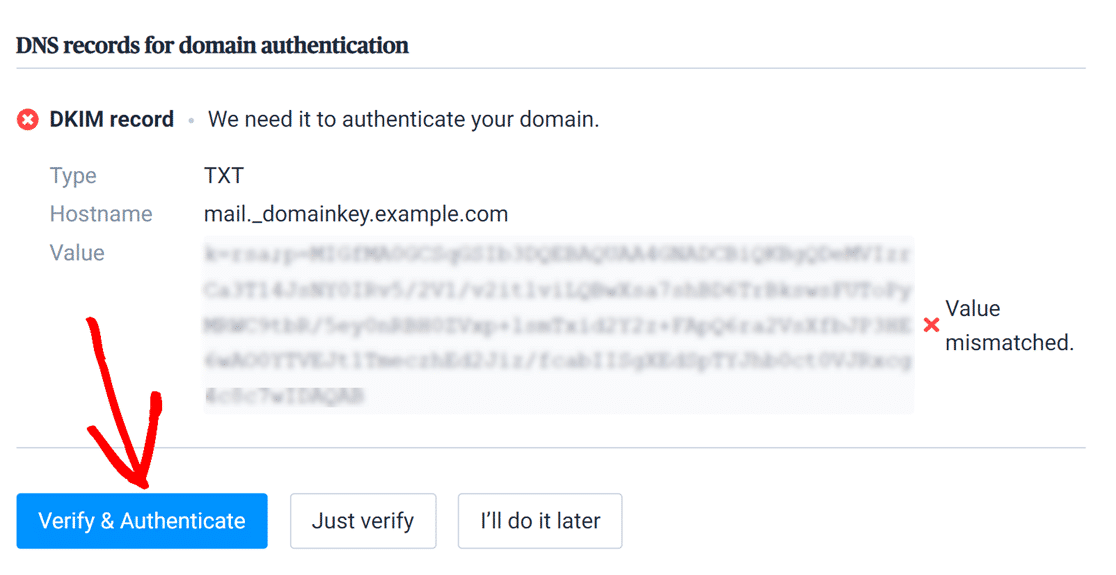1116x575 pixels.
Task: Click the Value mismatched status text
Action: [x=1009, y=325]
